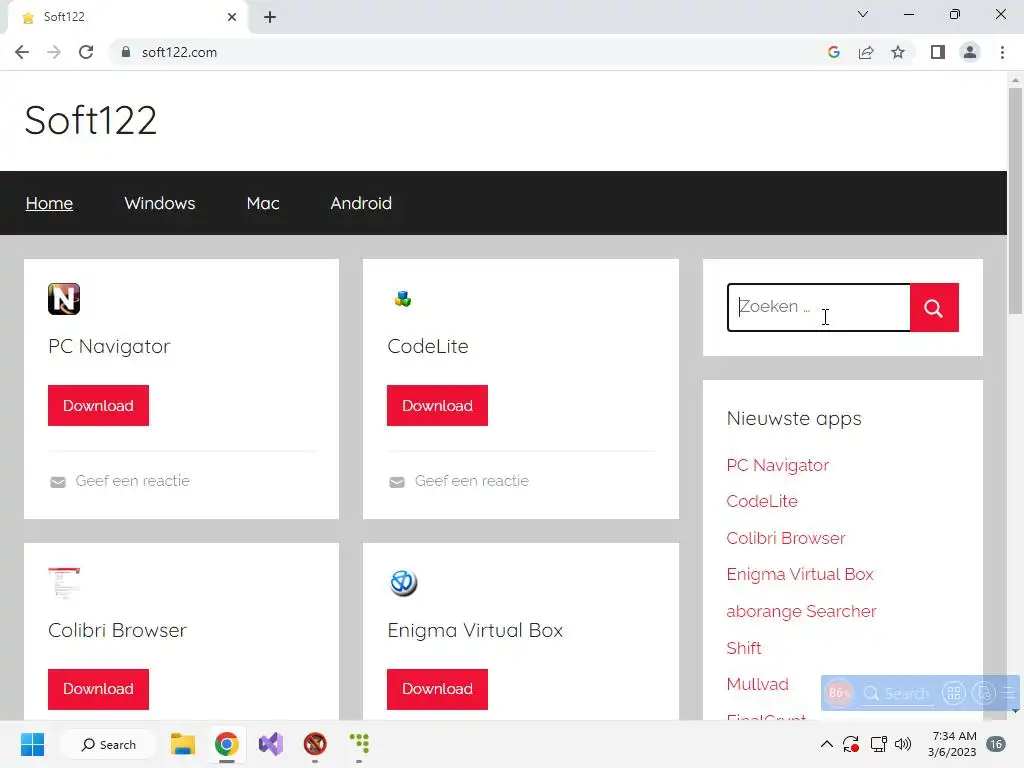Screen dimensions: 1024x768
Task: Click the taskbar Search box
Action: coord(108,744)
